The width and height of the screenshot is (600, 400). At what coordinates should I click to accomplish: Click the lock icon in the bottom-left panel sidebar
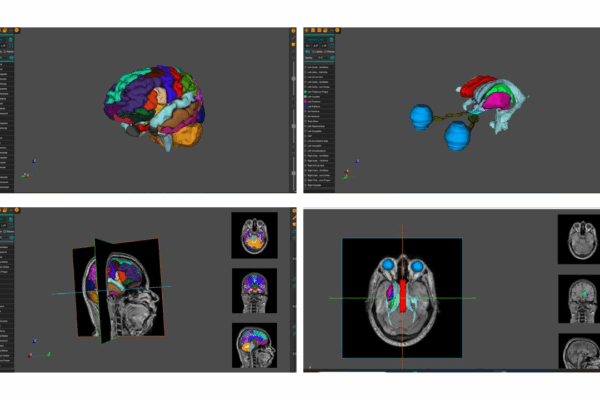tap(10, 219)
